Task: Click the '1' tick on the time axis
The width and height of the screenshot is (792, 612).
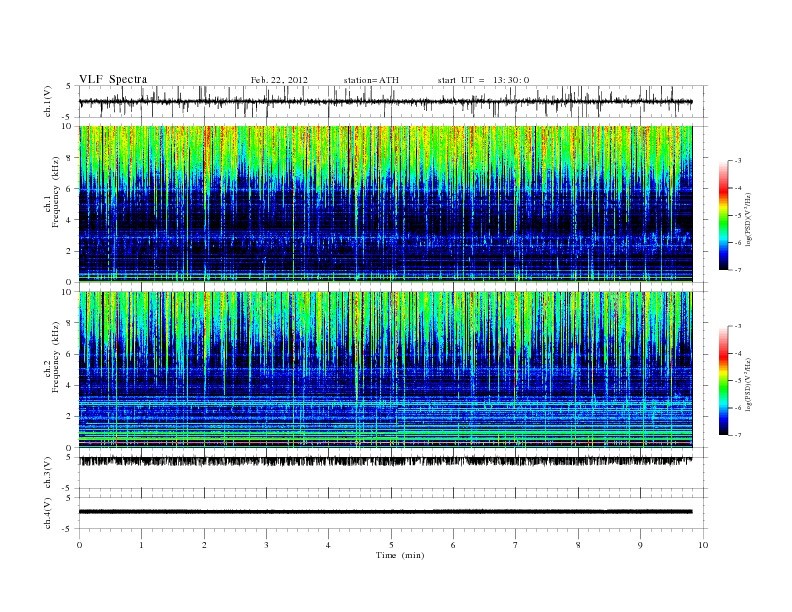Action: 141,545
